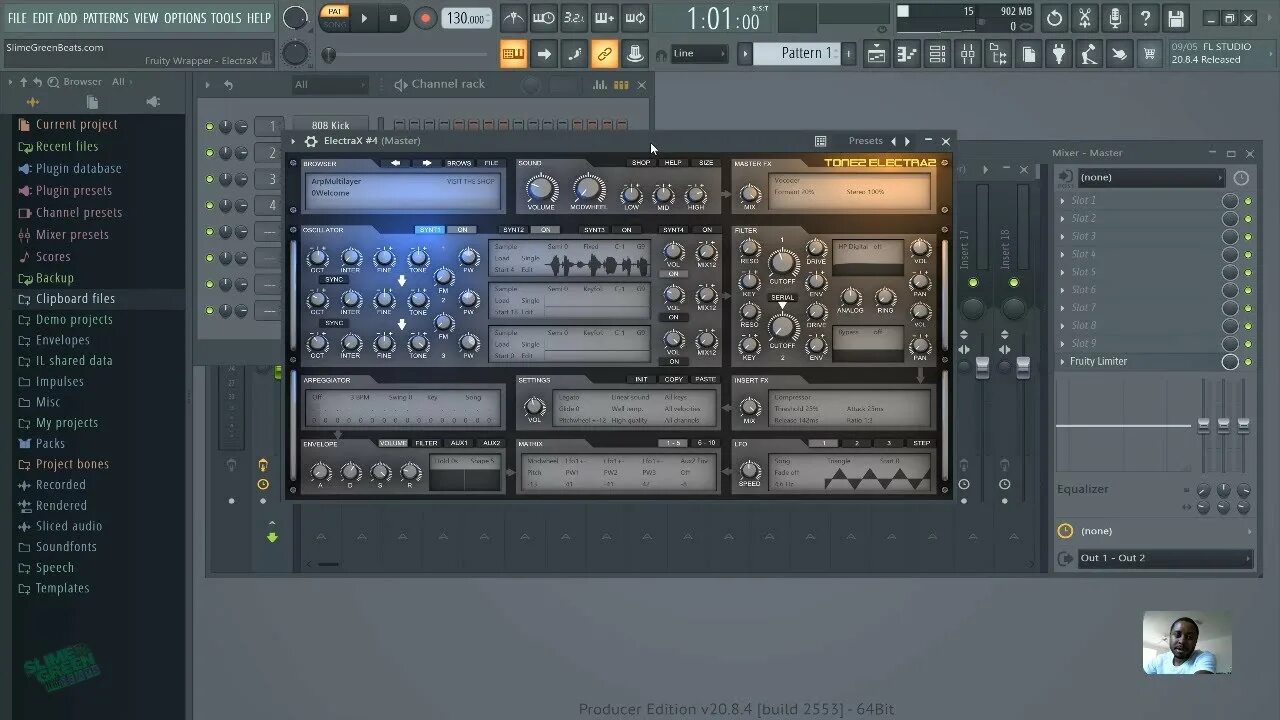Toggle SERIAL filter routing button
1280x720 pixels.
coord(782,298)
